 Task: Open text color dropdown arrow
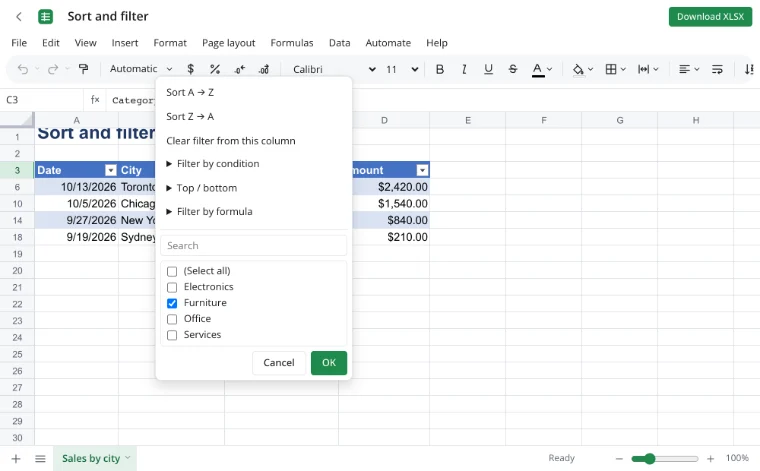point(549,69)
